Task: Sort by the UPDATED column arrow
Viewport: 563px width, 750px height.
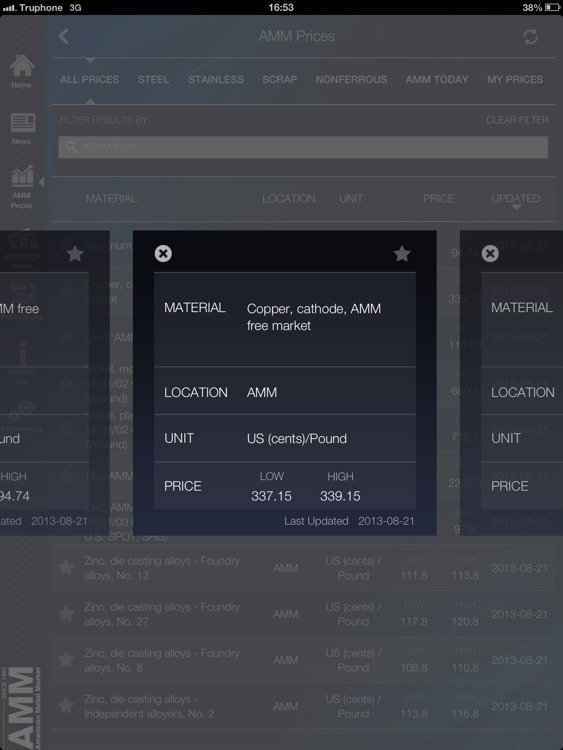Action: point(516,207)
